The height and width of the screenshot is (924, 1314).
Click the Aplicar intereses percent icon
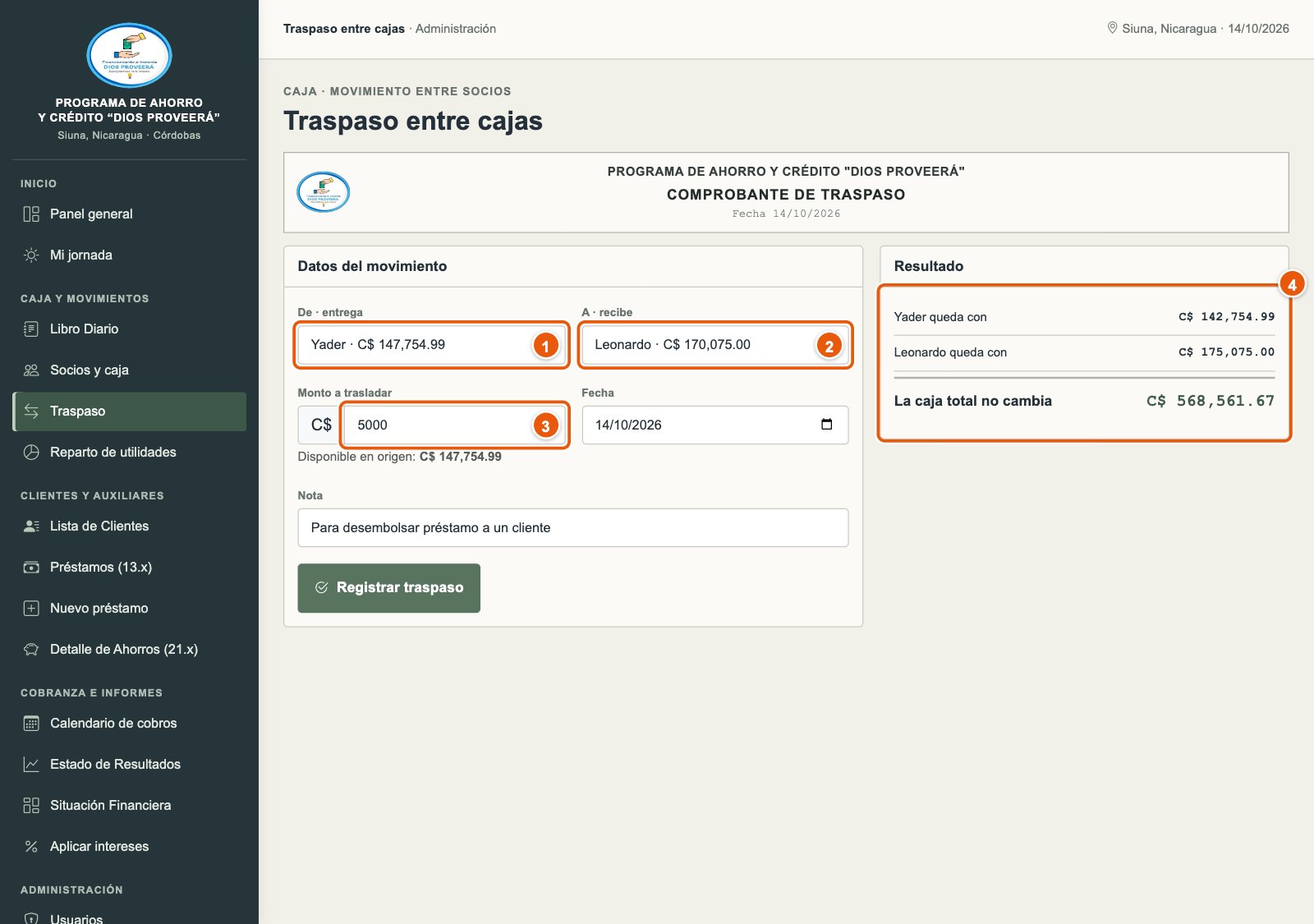click(31, 847)
